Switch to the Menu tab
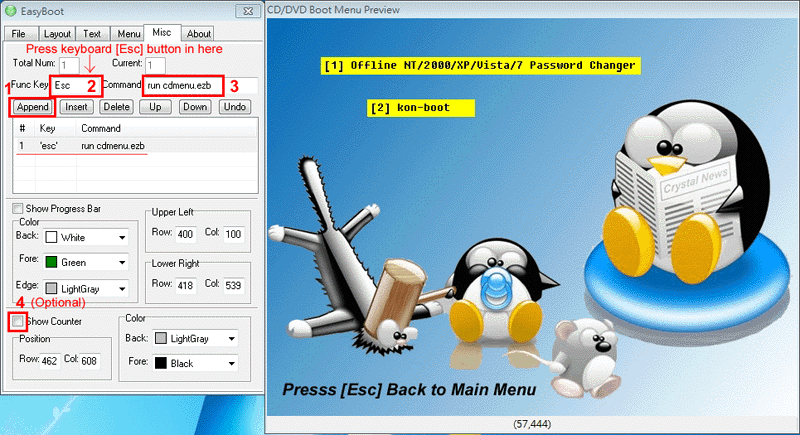The height and width of the screenshot is (435, 800). pyautogui.click(x=129, y=34)
